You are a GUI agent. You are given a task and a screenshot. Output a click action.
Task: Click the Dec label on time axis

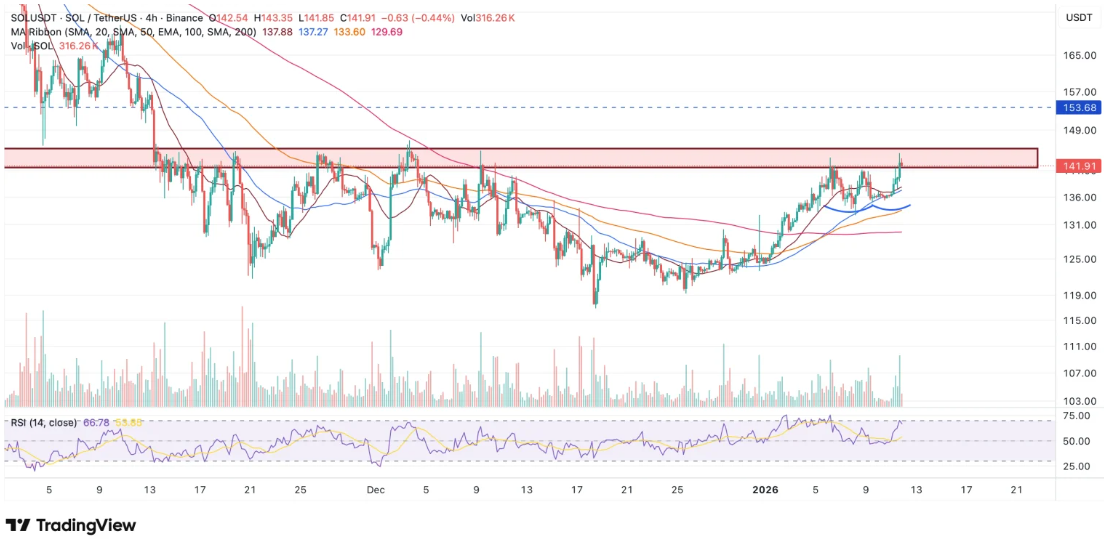(375, 490)
